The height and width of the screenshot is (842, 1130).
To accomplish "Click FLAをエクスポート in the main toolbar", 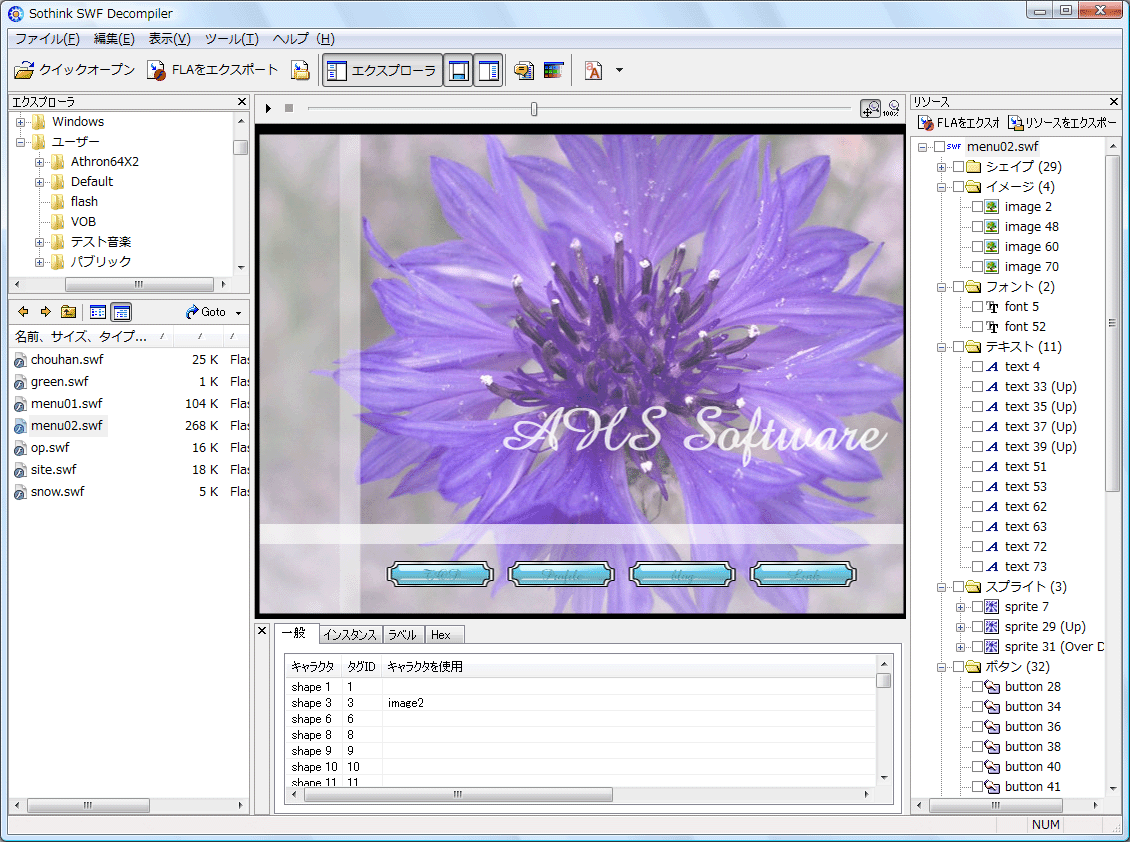I will pos(212,70).
